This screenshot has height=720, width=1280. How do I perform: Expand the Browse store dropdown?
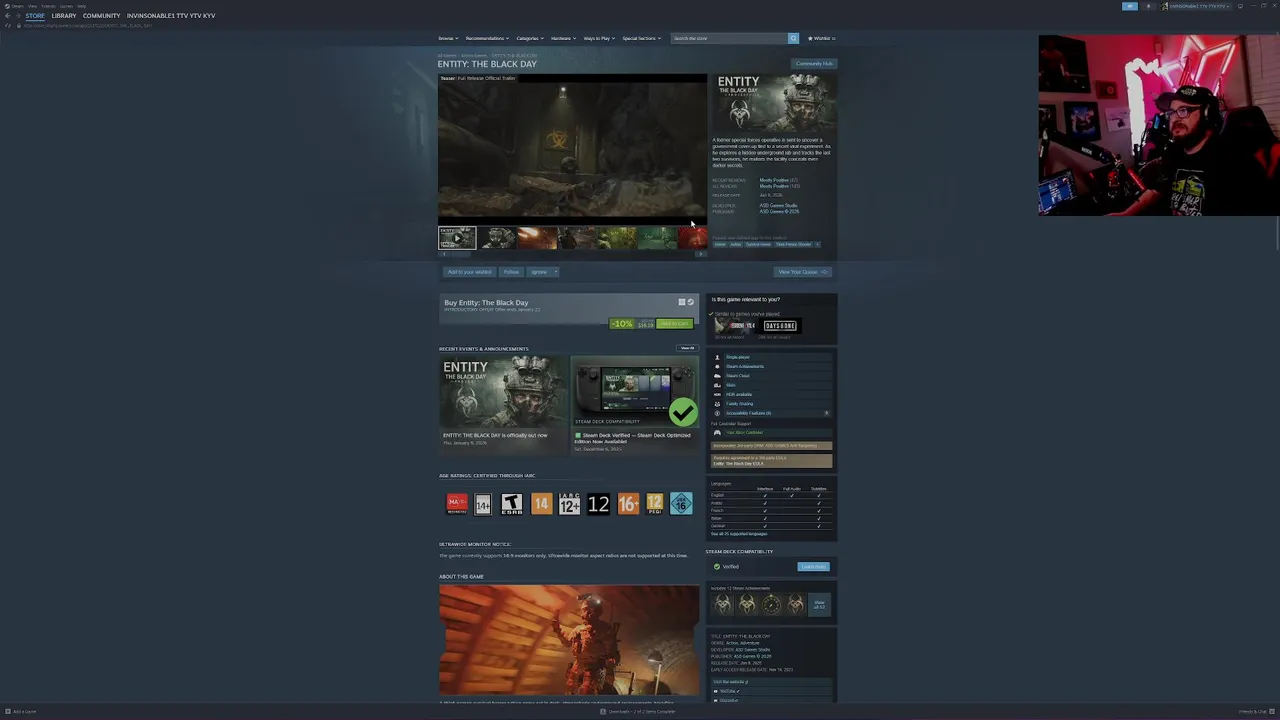tap(448, 38)
